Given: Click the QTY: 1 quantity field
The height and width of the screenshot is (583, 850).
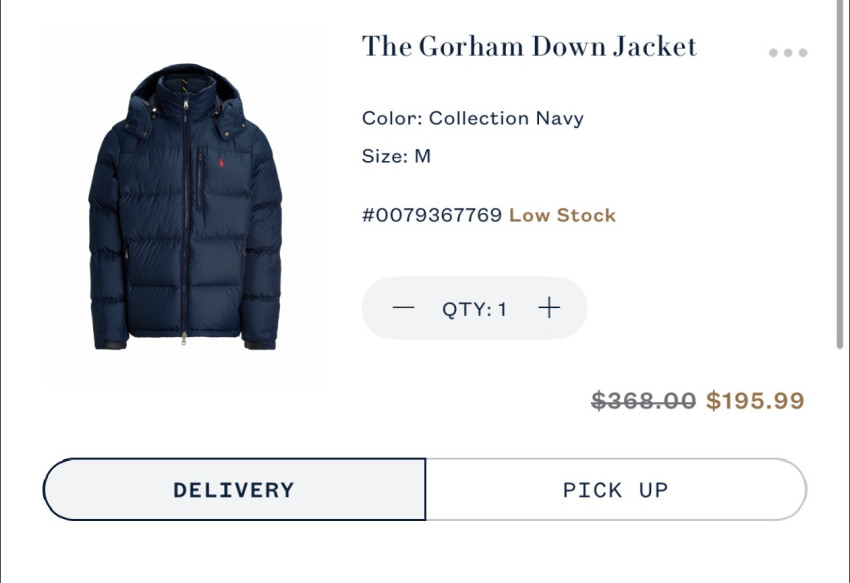Looking at the screenshot, I should 475,309.
